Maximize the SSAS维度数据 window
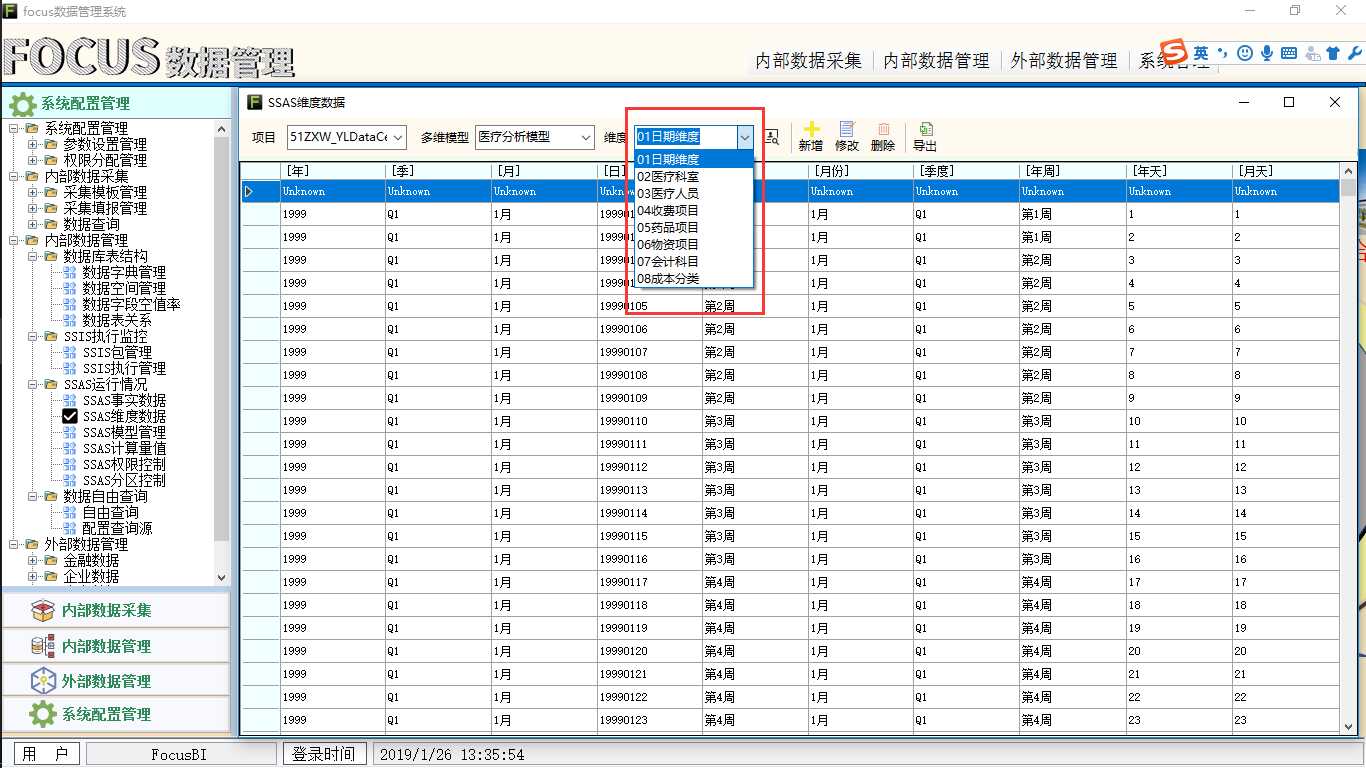 tap(1289, 102)
